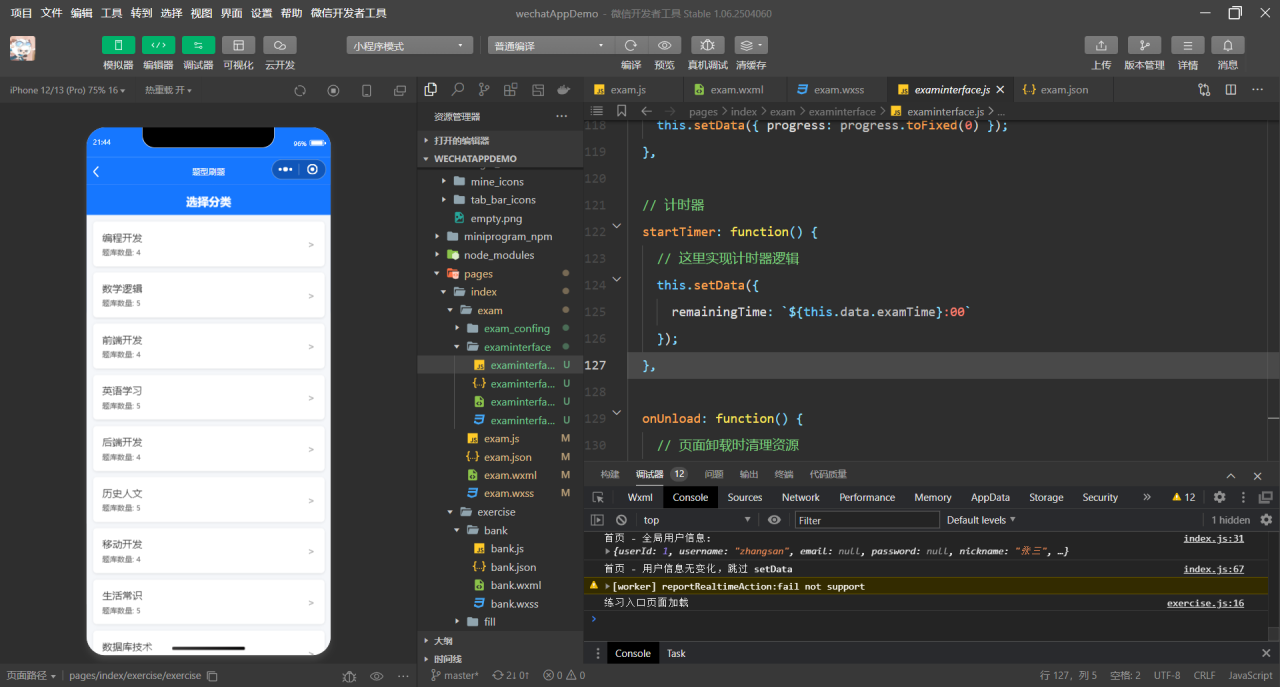This screenshot has height=687, width=1280.
Task: Open the extensions blocks icon
Action: pyautogui.click(x=511, y=89)
